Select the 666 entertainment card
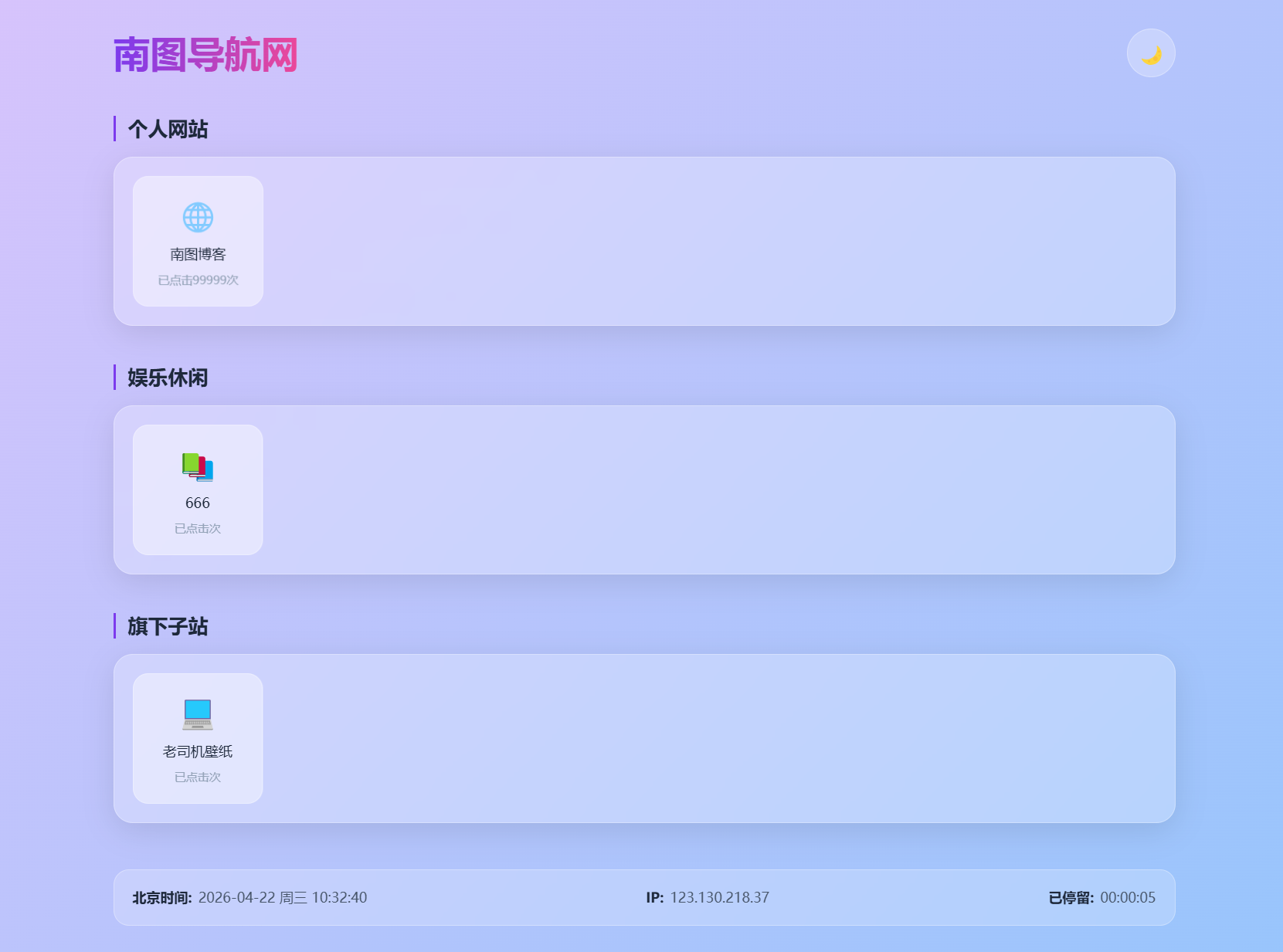Viewport: 1283px width, 952px height. 198,490
